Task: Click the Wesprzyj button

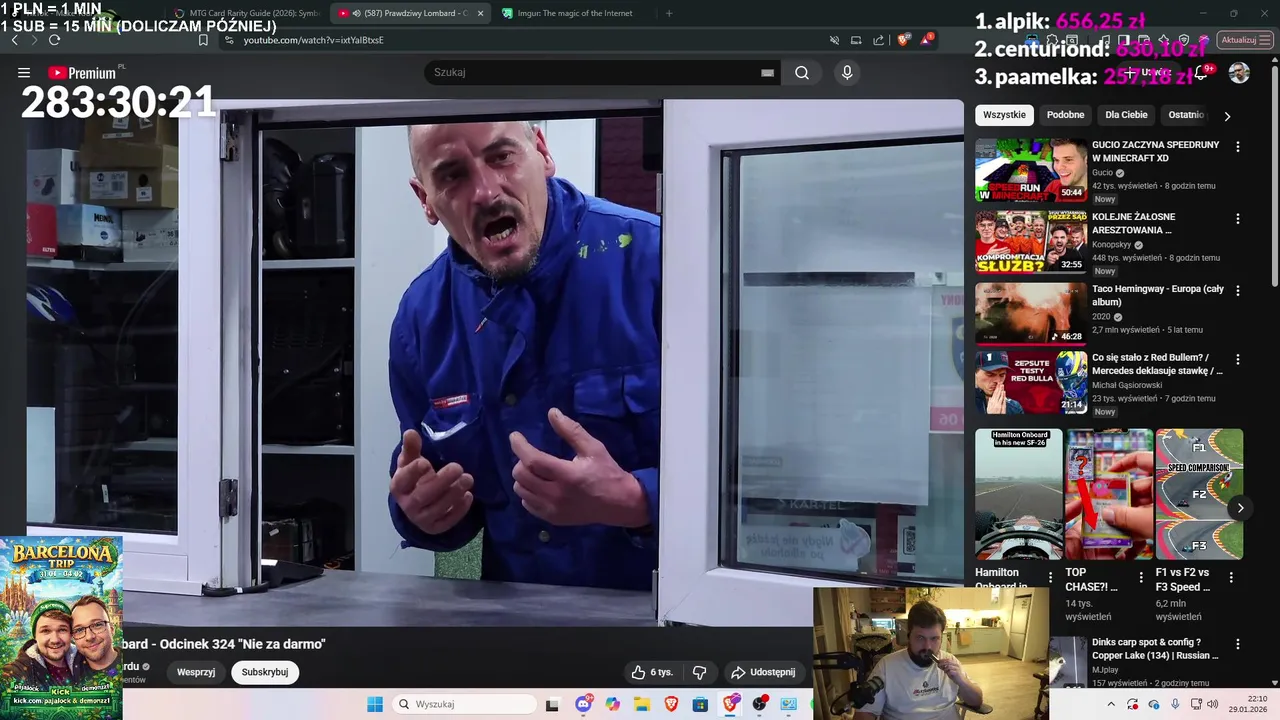Action: pyautogui.click(x=196, y=672)
